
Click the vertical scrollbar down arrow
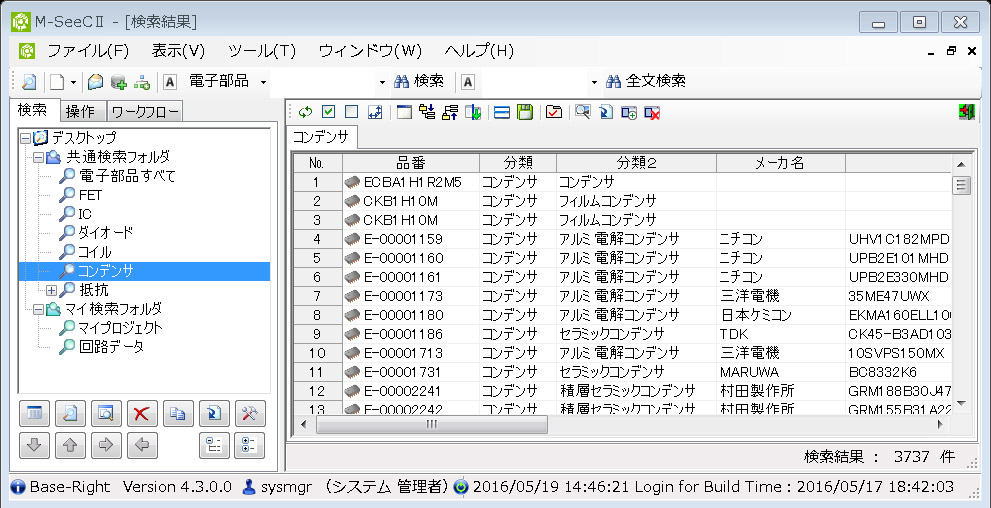click(961, 402)
